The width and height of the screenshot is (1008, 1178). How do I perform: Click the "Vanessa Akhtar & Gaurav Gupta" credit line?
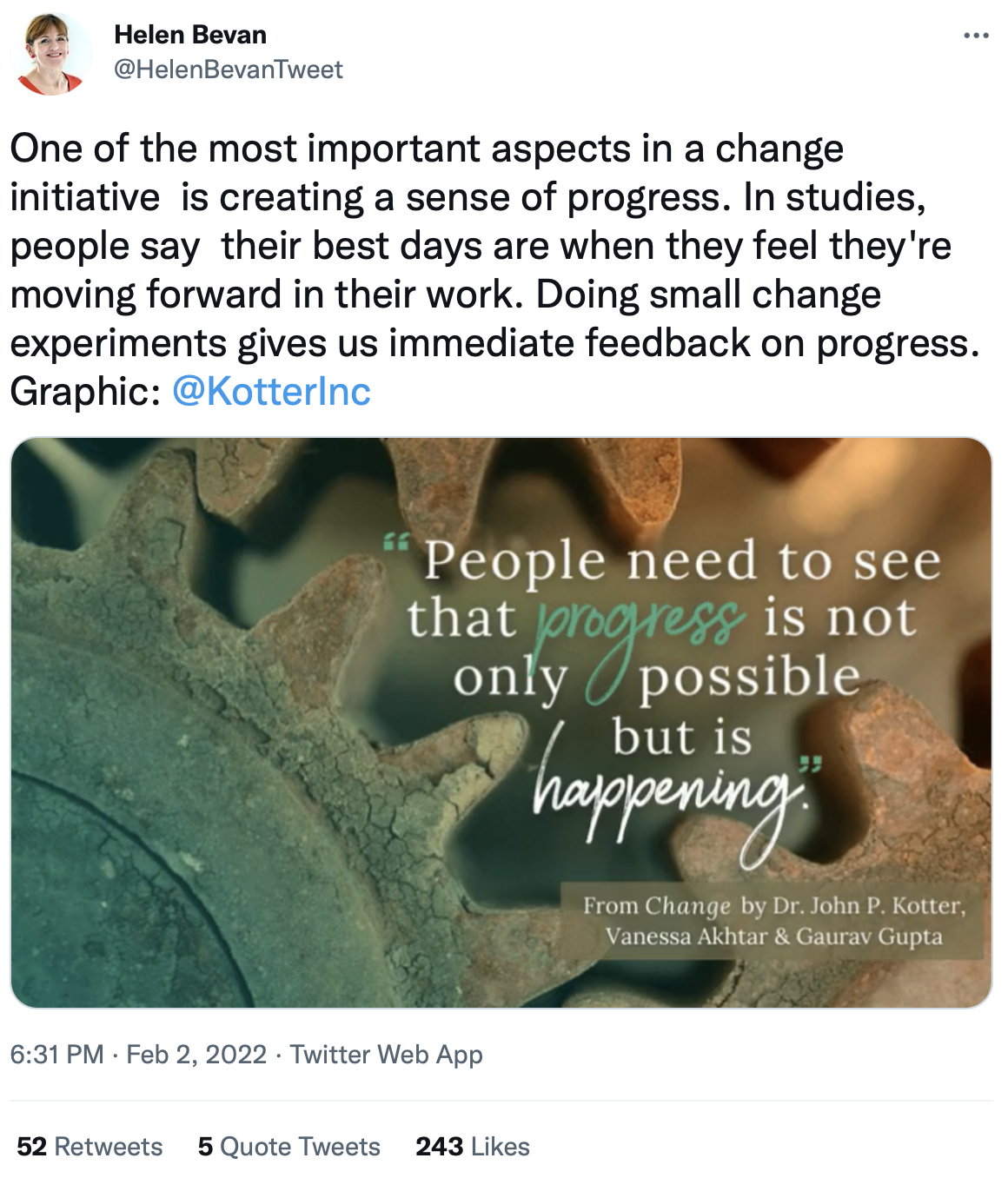[x=773, y=937]
